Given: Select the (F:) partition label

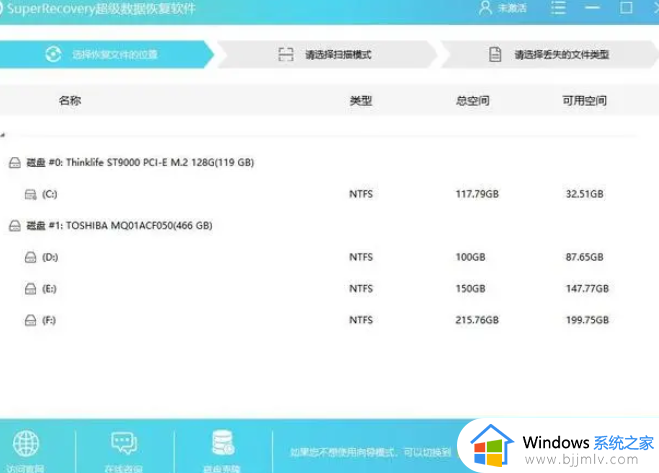Looking at the screenshot, I should tap(49, 320).
